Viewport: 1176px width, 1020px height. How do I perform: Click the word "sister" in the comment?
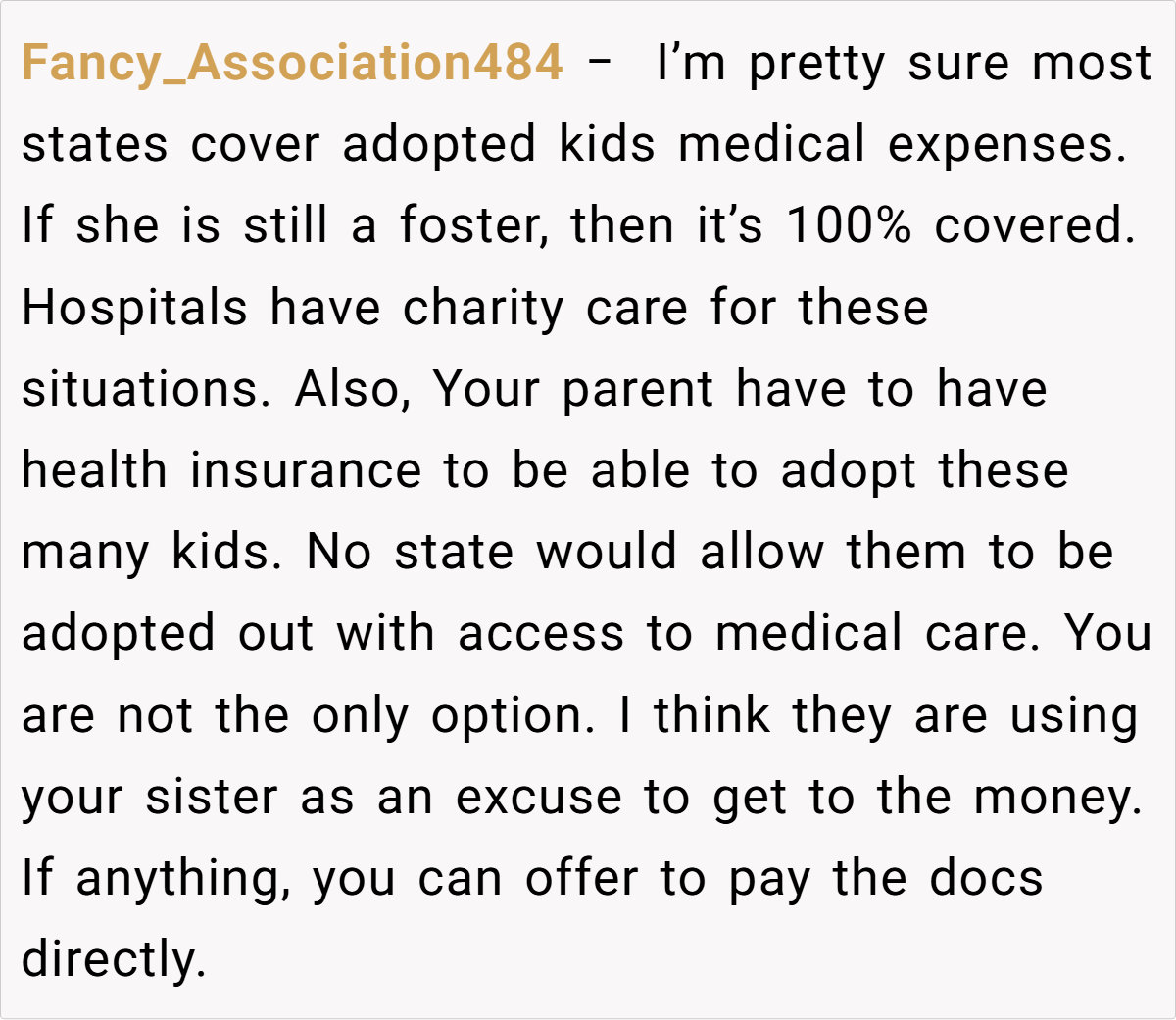tap(211, 797)
